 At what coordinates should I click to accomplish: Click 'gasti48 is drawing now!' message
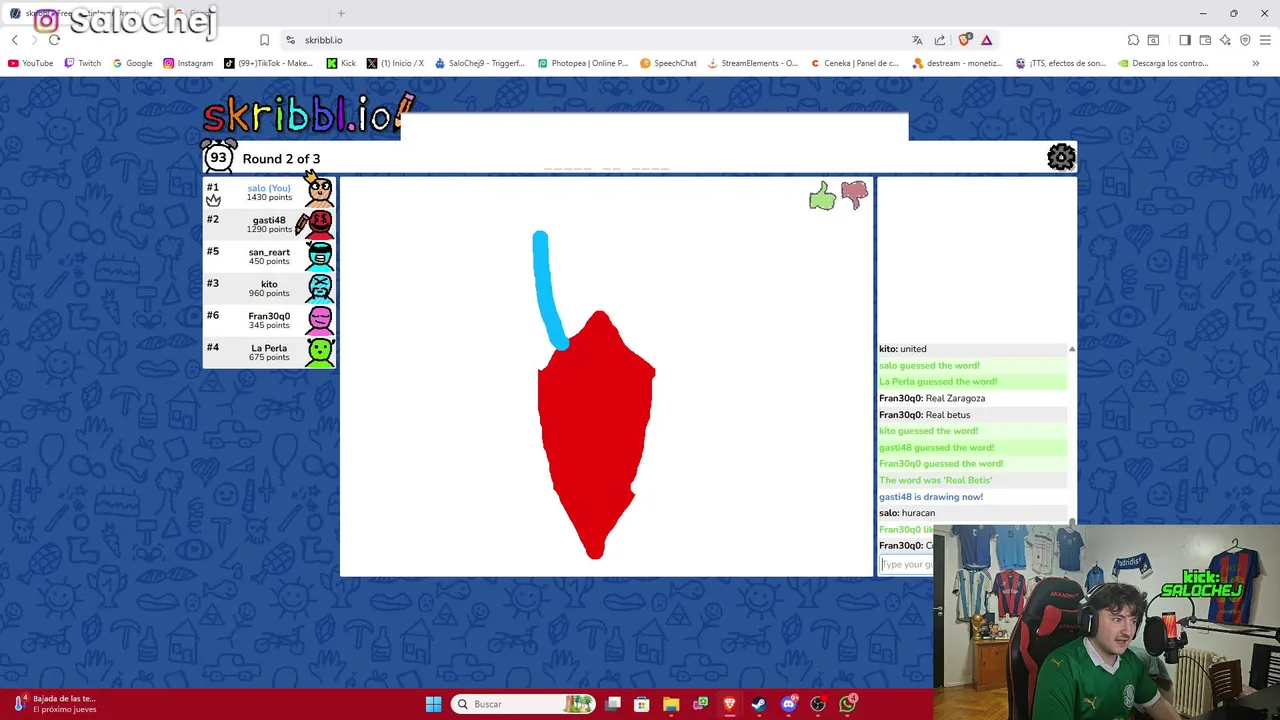coord(931,497)
